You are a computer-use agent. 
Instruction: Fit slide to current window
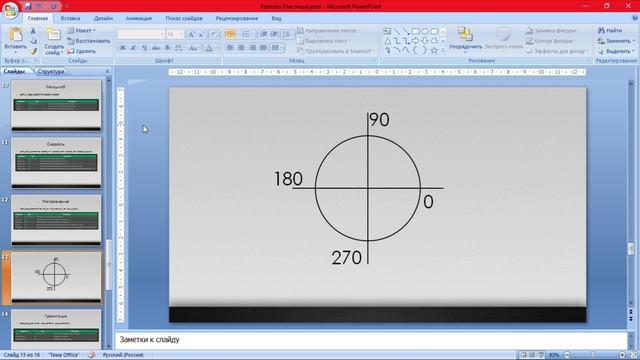point(634,355)
